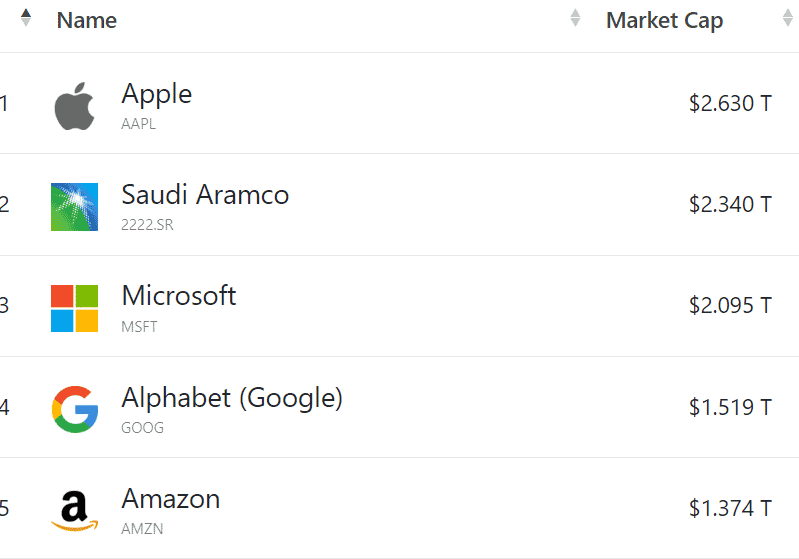Click Apple's $2.630 T market cap
The image size is (799, 559).
pyautogui.click(x=730, y=103)
